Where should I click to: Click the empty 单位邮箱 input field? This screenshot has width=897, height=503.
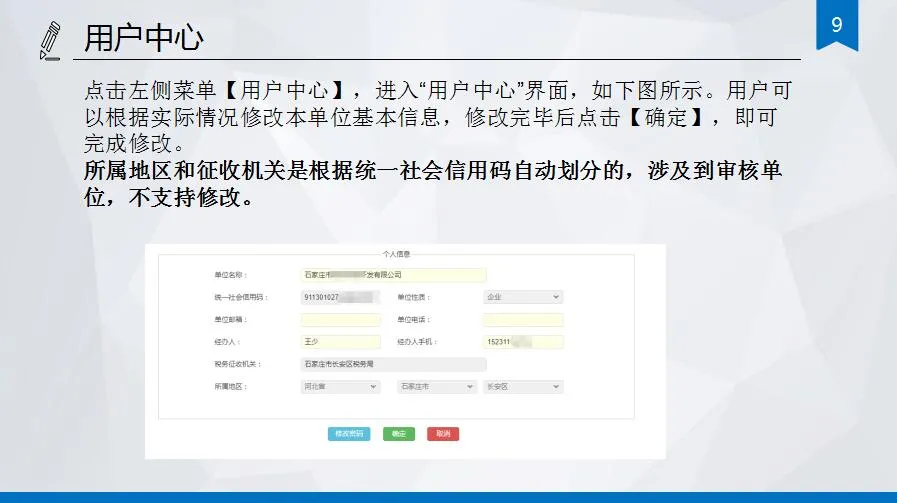point(340,320)
